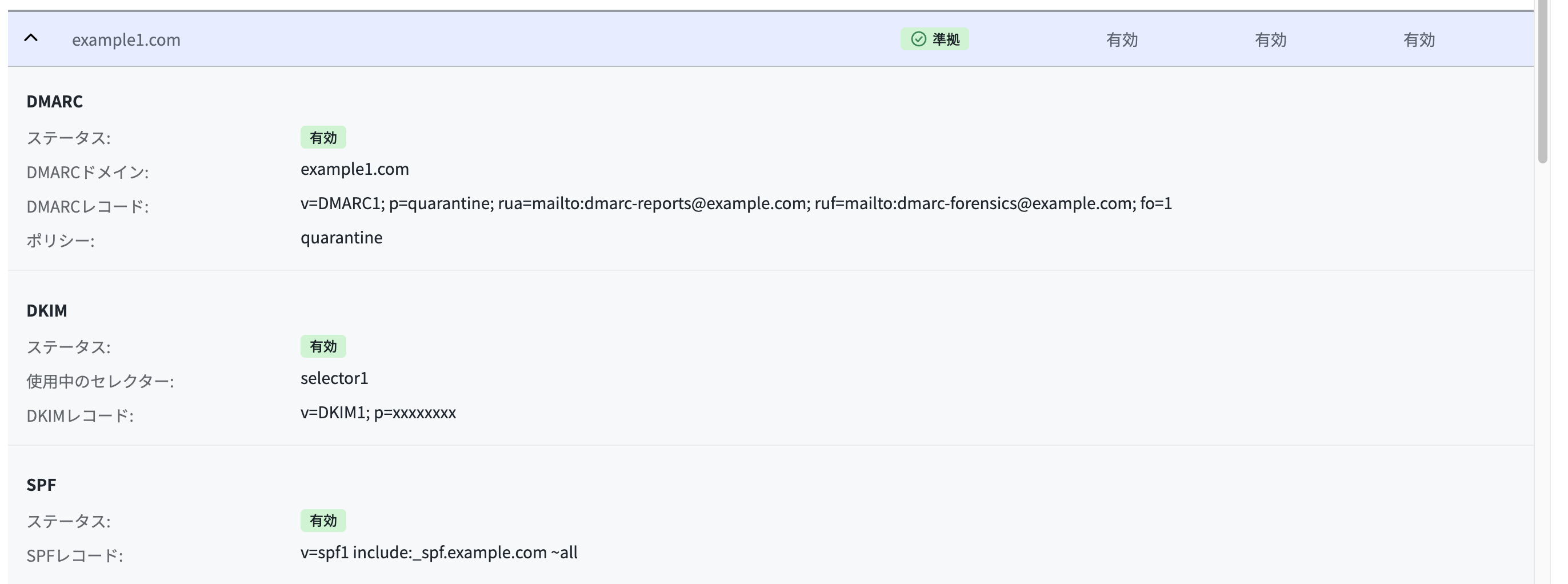Click the 使用中のセレクター label
This screenshot has height=584, width=1568.
coord(101,381)
